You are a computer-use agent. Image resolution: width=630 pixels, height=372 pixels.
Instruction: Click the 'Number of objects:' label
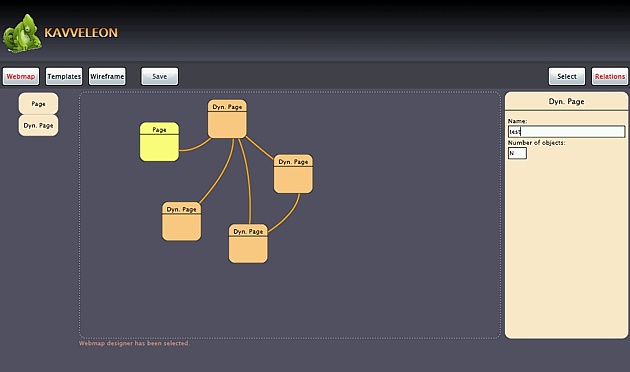(x=536, y=143)
